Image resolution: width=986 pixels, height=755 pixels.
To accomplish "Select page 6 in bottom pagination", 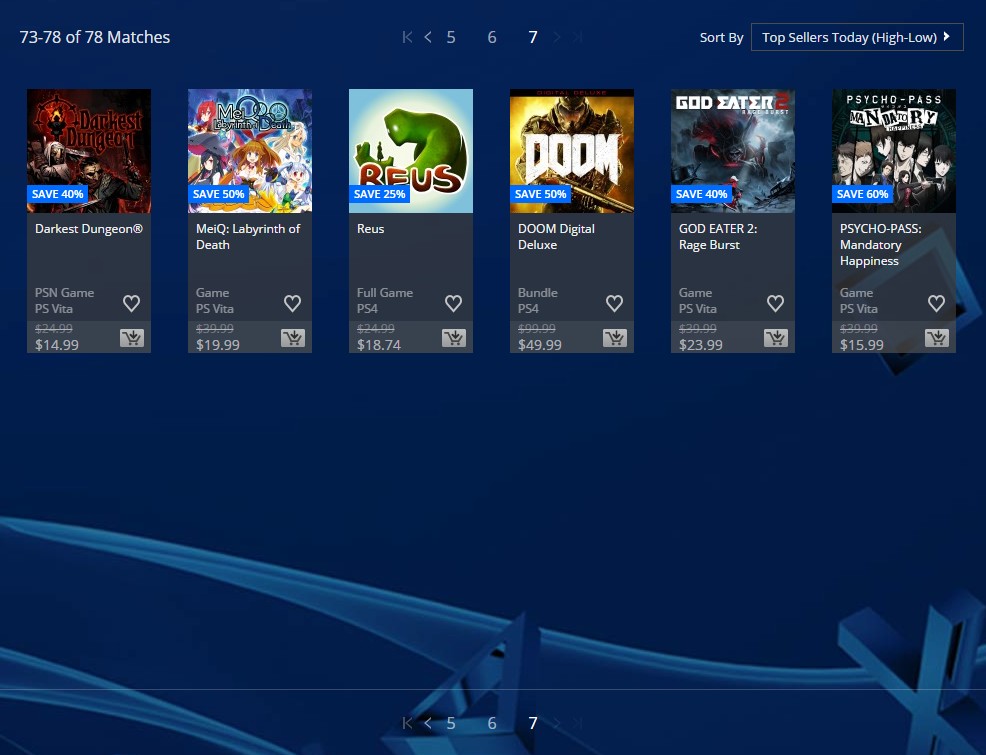I will [491, 722].
